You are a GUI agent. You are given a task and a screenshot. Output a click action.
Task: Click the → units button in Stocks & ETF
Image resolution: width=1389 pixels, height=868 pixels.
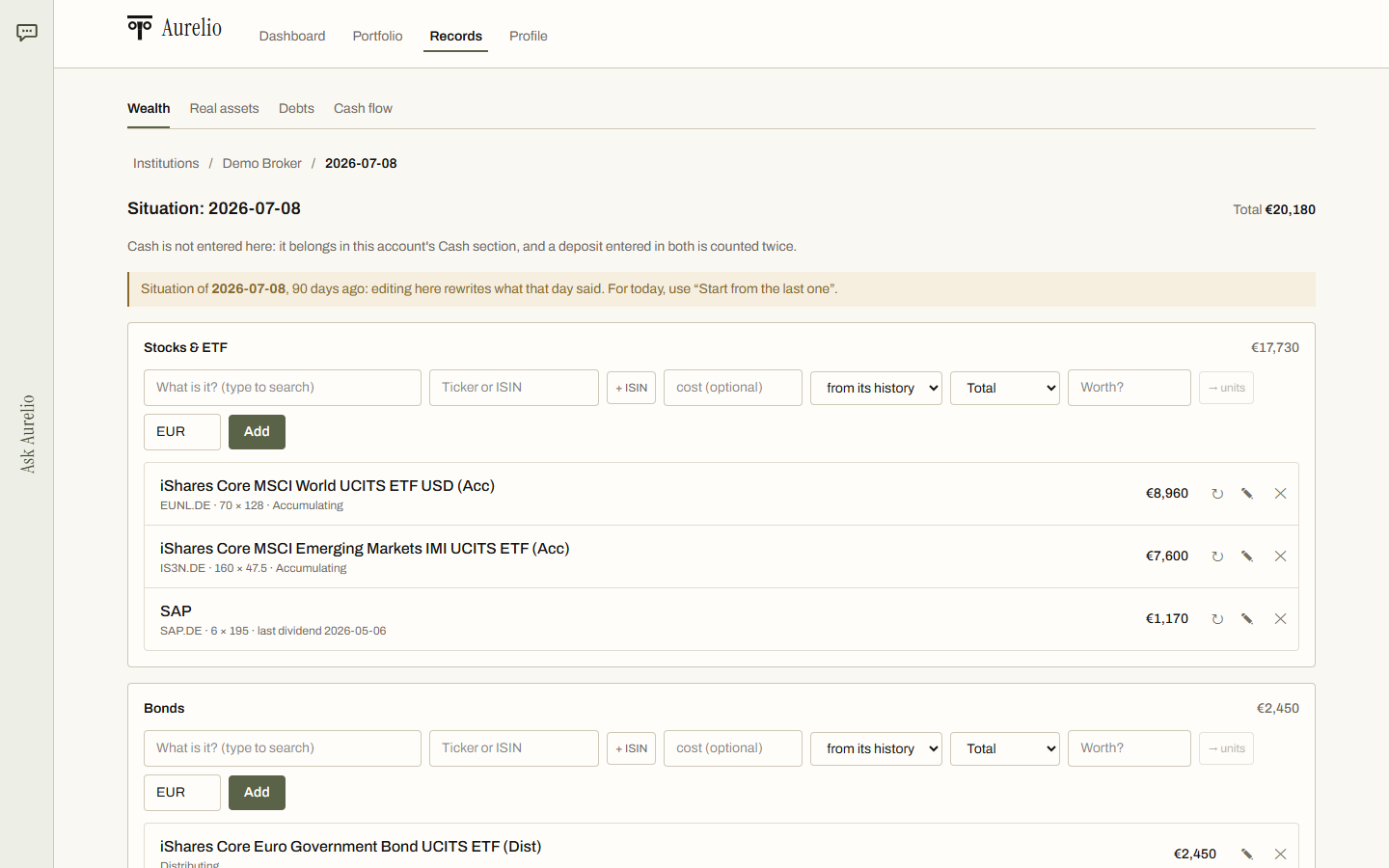coord(1226,388)
